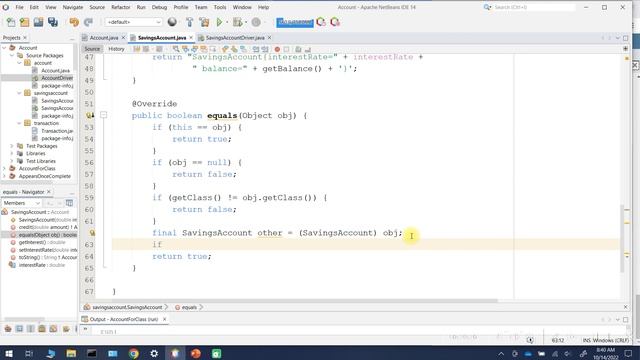This screenshot has height=360, width=640.
Task: Open the Windows Start menu
Action: 9,353
